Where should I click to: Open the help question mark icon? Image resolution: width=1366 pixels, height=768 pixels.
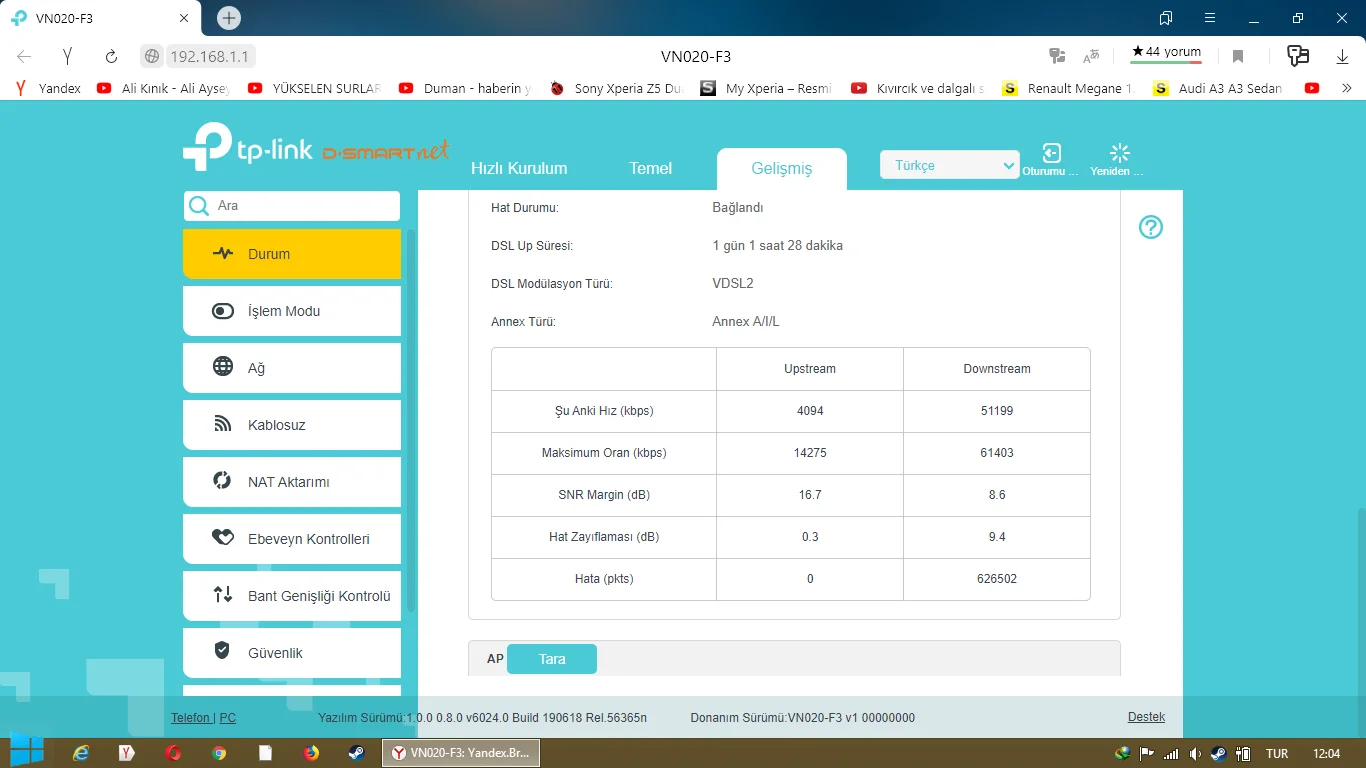[x=1151, y=227]
